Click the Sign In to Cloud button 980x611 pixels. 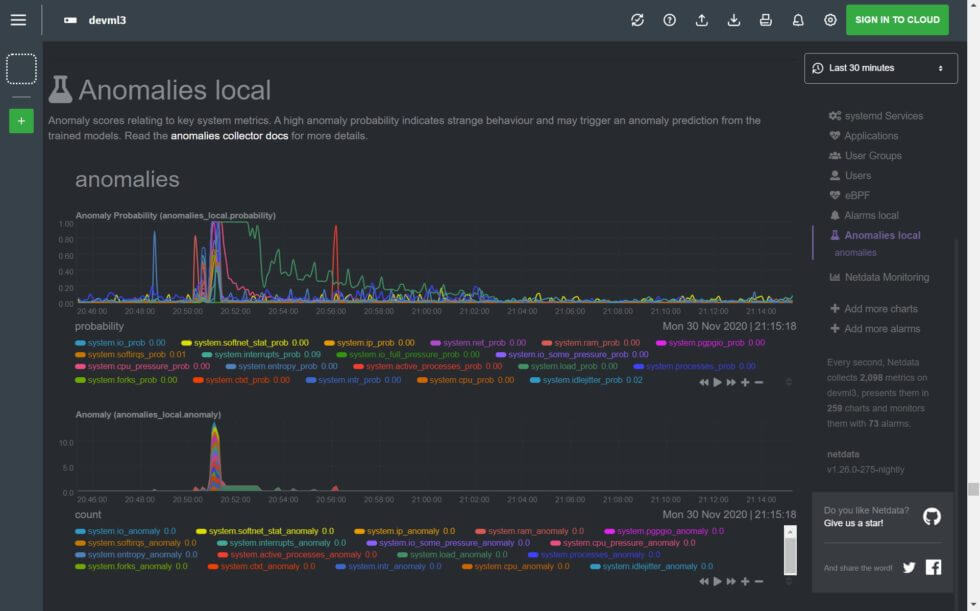(x=896, y=20)
